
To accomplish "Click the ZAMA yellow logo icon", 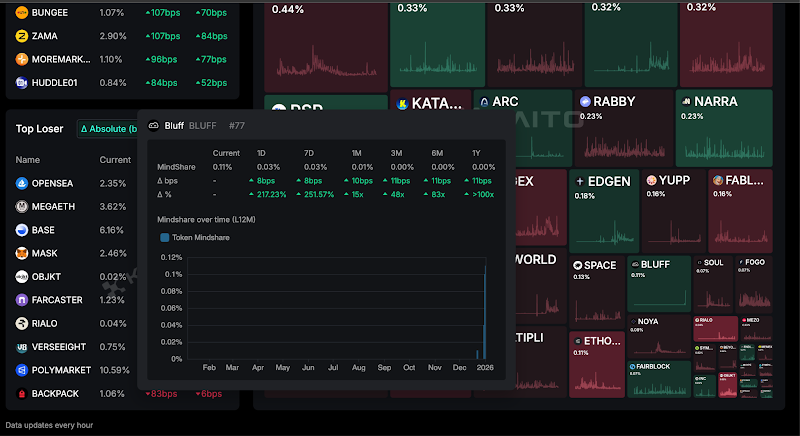I will point(21,36).
